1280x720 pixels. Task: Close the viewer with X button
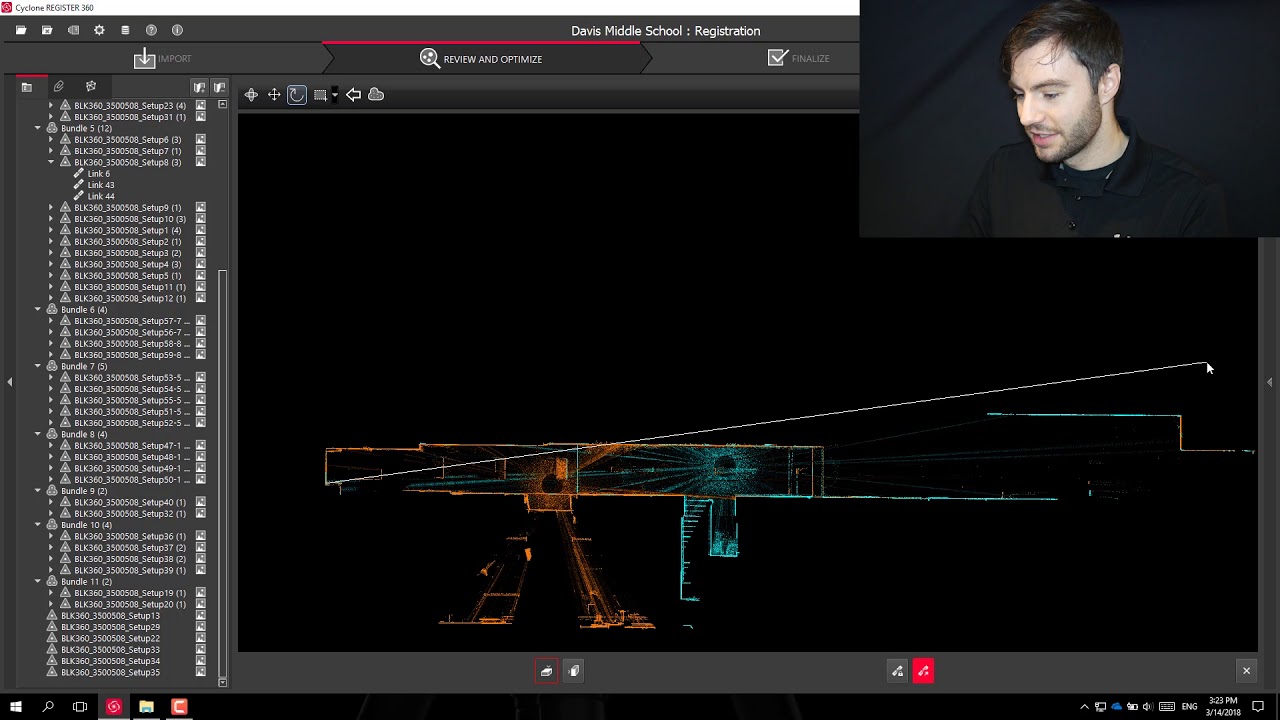coord(1246,671)
